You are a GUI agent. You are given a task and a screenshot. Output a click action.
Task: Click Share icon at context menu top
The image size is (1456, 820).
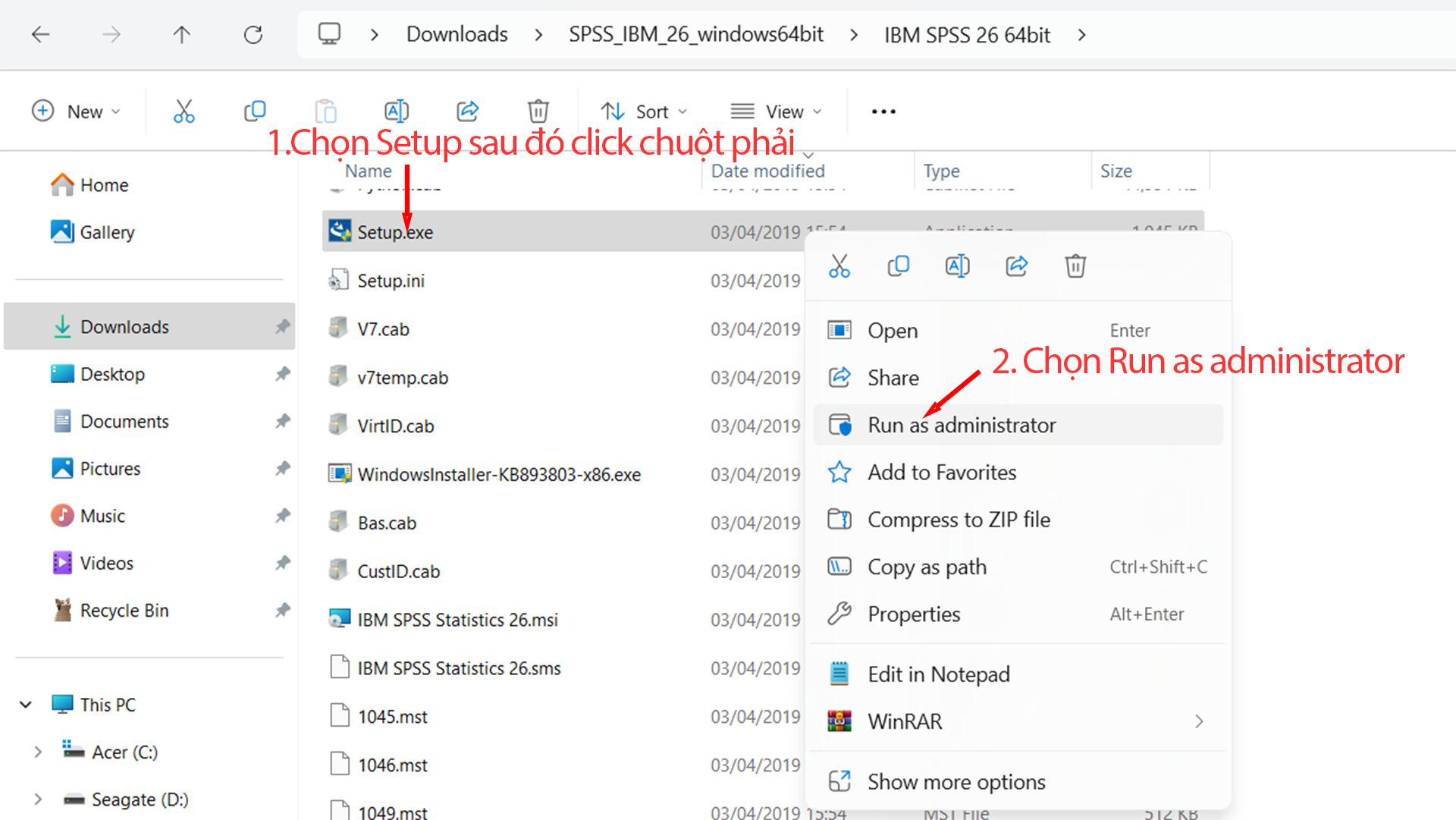click(1017, 266)
